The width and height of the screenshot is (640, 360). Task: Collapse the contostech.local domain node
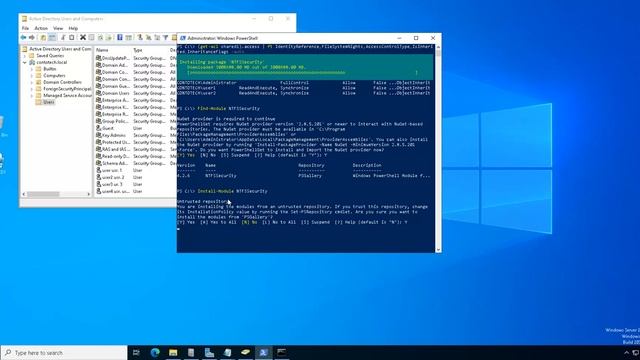coord(25,62)
